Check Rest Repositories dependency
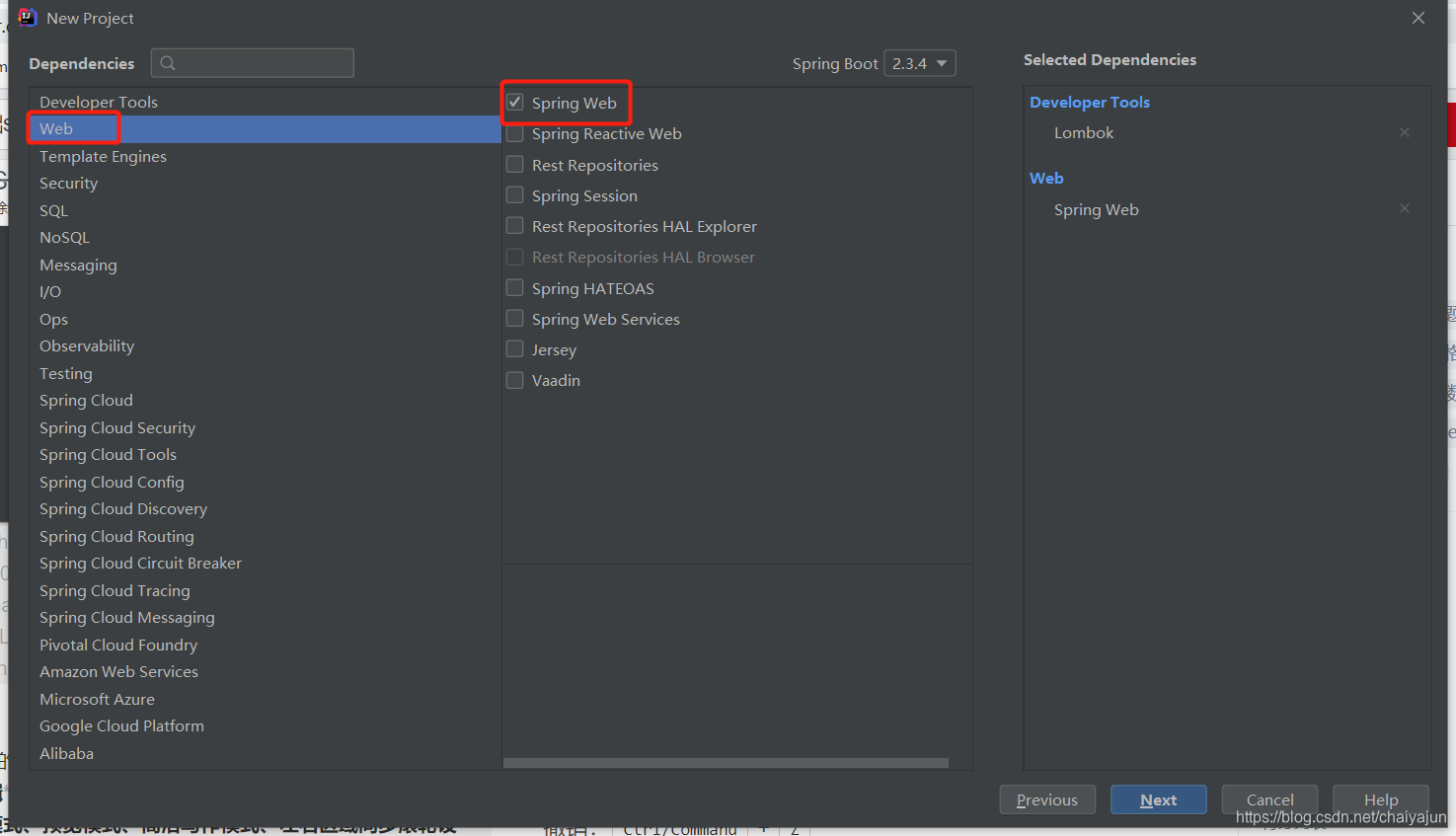 pos(515,164)
